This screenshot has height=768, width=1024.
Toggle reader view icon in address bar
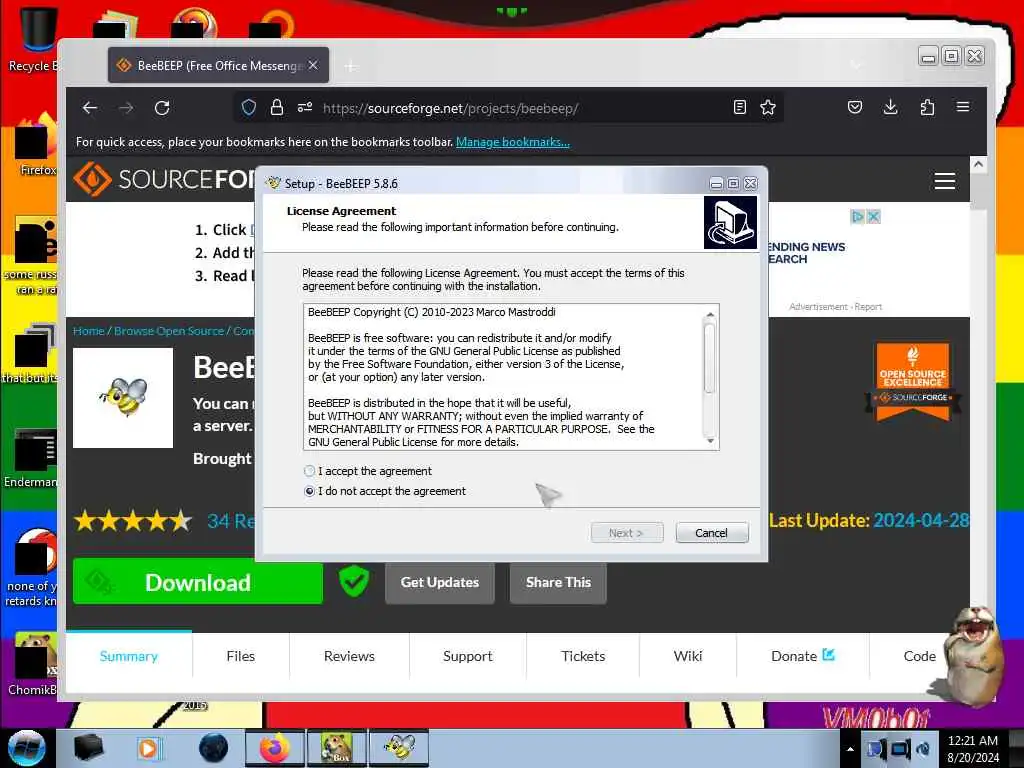click(x=740, y=108)
